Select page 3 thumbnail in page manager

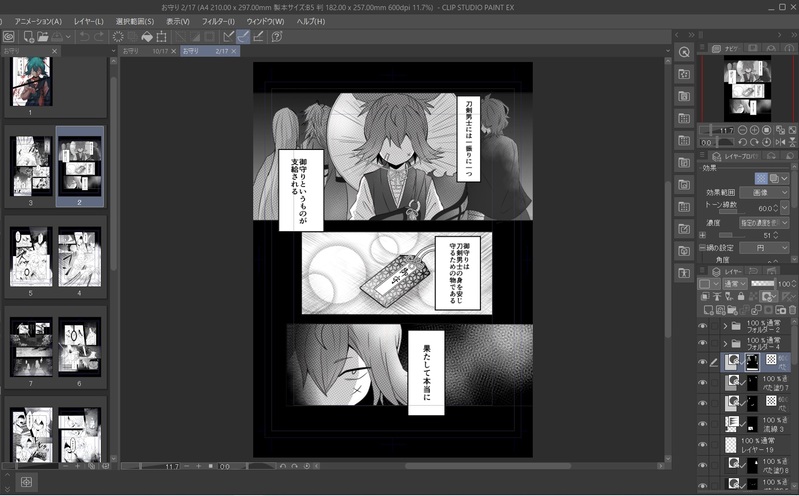(31, 166)
